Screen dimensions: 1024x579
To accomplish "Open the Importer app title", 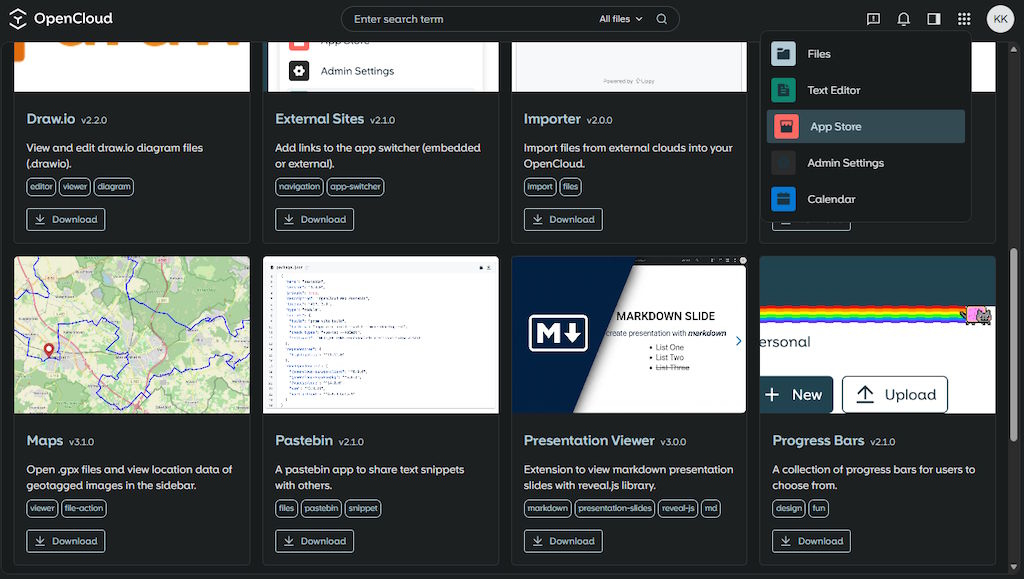I will click(x=552, y=119).
